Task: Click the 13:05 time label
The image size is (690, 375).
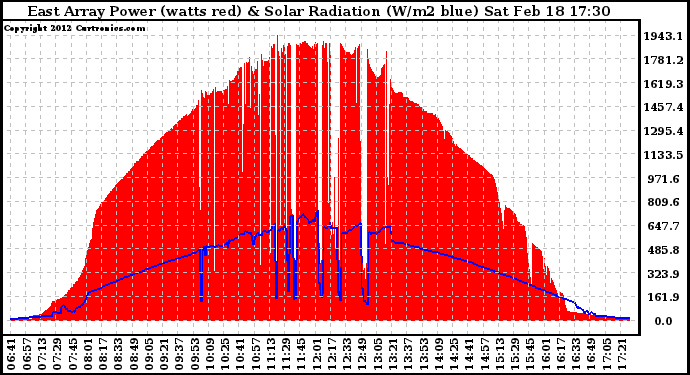Action: 378,354
